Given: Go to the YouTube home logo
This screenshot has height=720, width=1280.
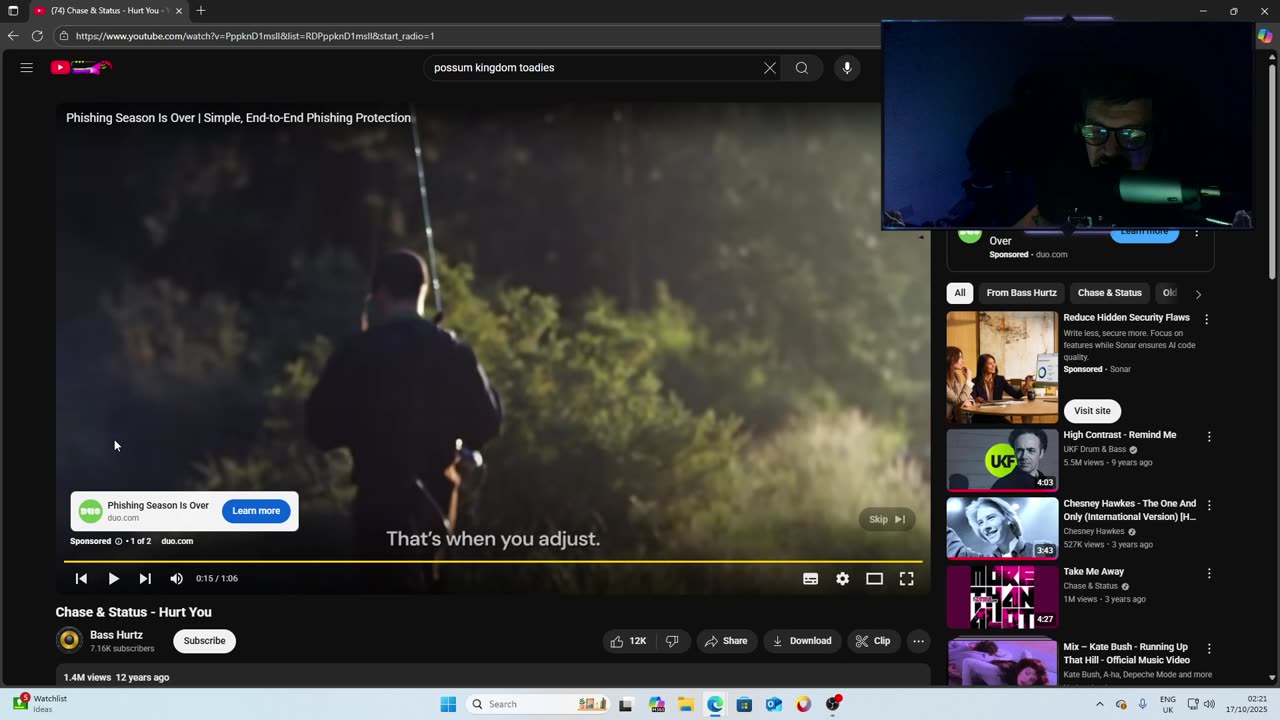Looking at the screenshot, I should (x=81, y=68).
